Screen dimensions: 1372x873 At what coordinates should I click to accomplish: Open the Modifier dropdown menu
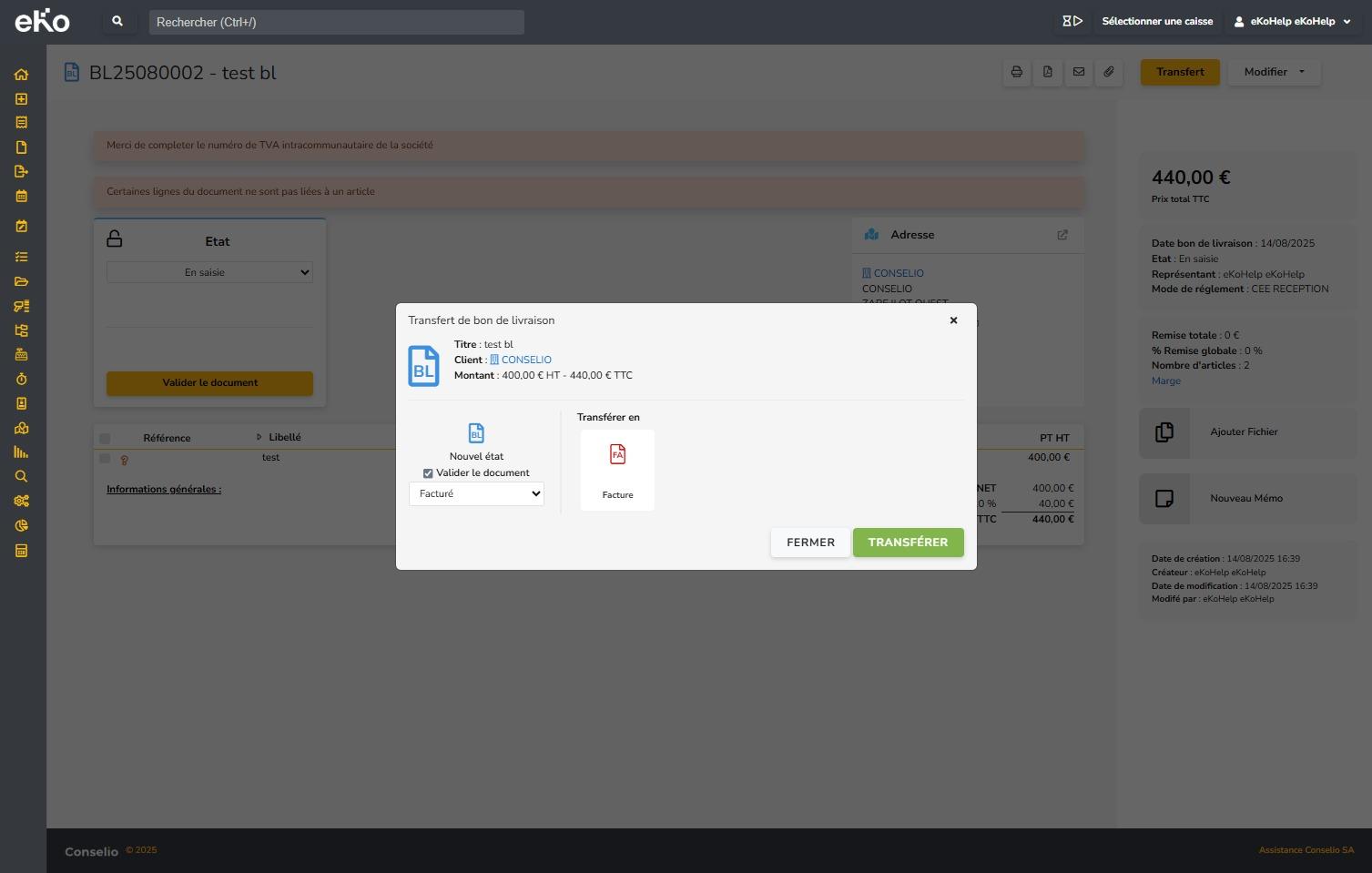coord(1274,72)
